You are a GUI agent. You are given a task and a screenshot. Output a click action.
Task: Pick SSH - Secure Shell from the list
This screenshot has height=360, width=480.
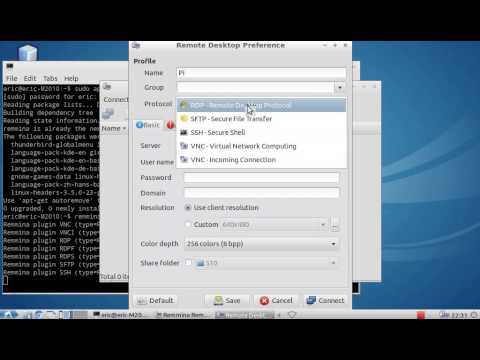(x=261, y=132)
